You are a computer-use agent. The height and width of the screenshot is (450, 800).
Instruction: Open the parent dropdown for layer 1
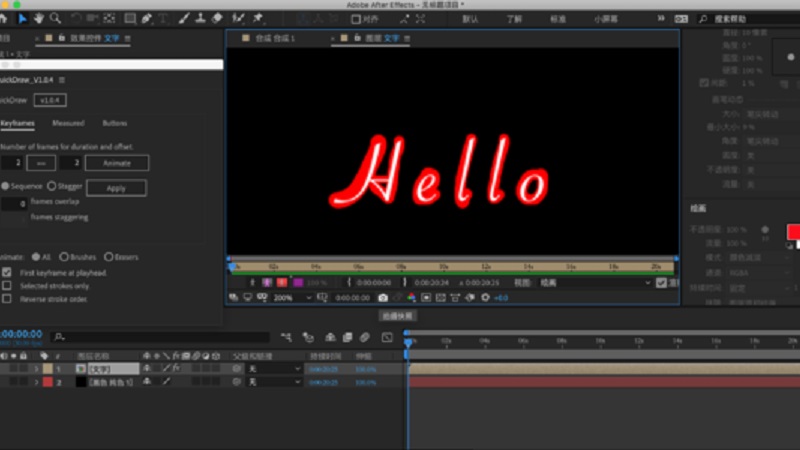273,369
